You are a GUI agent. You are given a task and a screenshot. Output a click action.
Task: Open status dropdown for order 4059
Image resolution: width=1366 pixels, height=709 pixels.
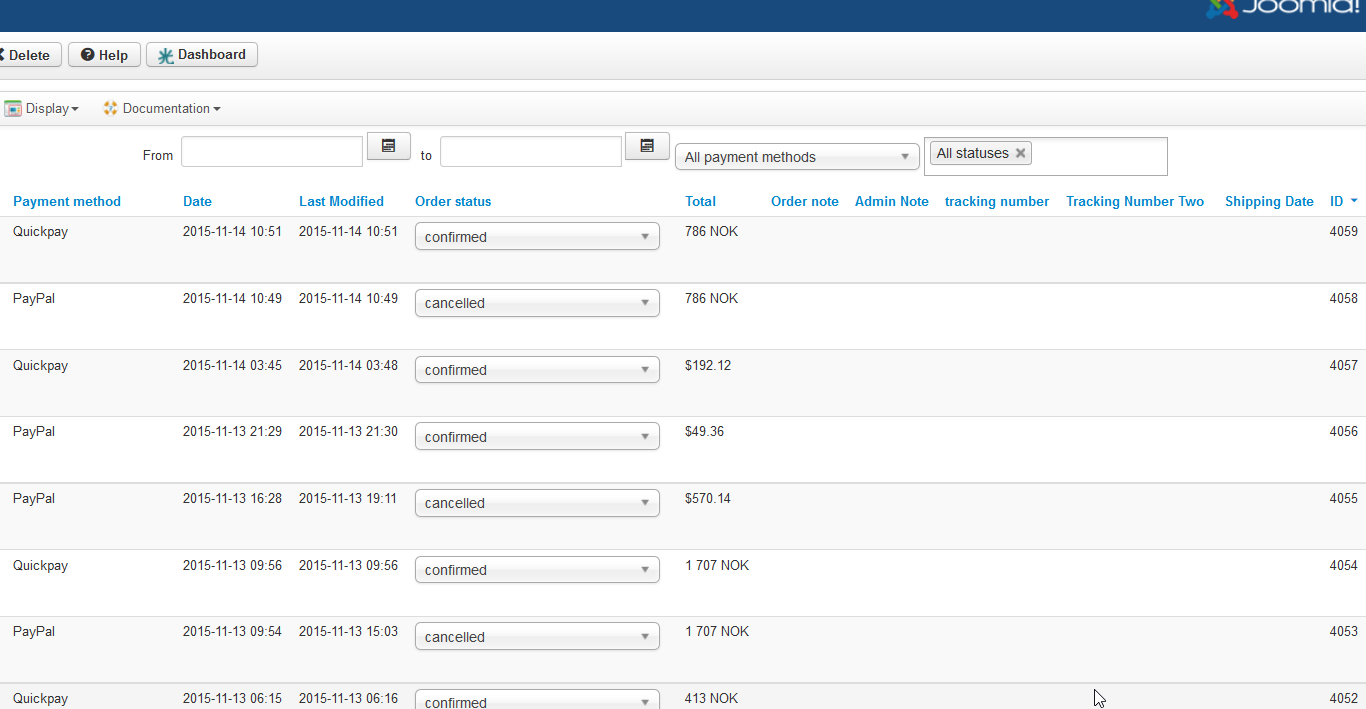point(537,237)
